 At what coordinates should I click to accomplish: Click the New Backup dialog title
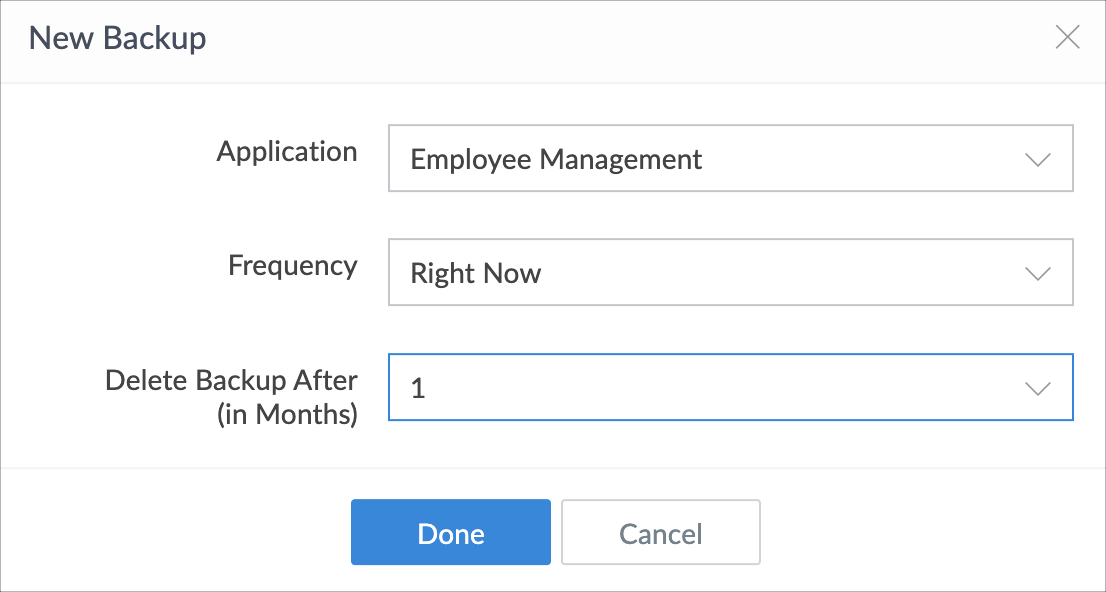pyautogui.click(x=117, y=37)
